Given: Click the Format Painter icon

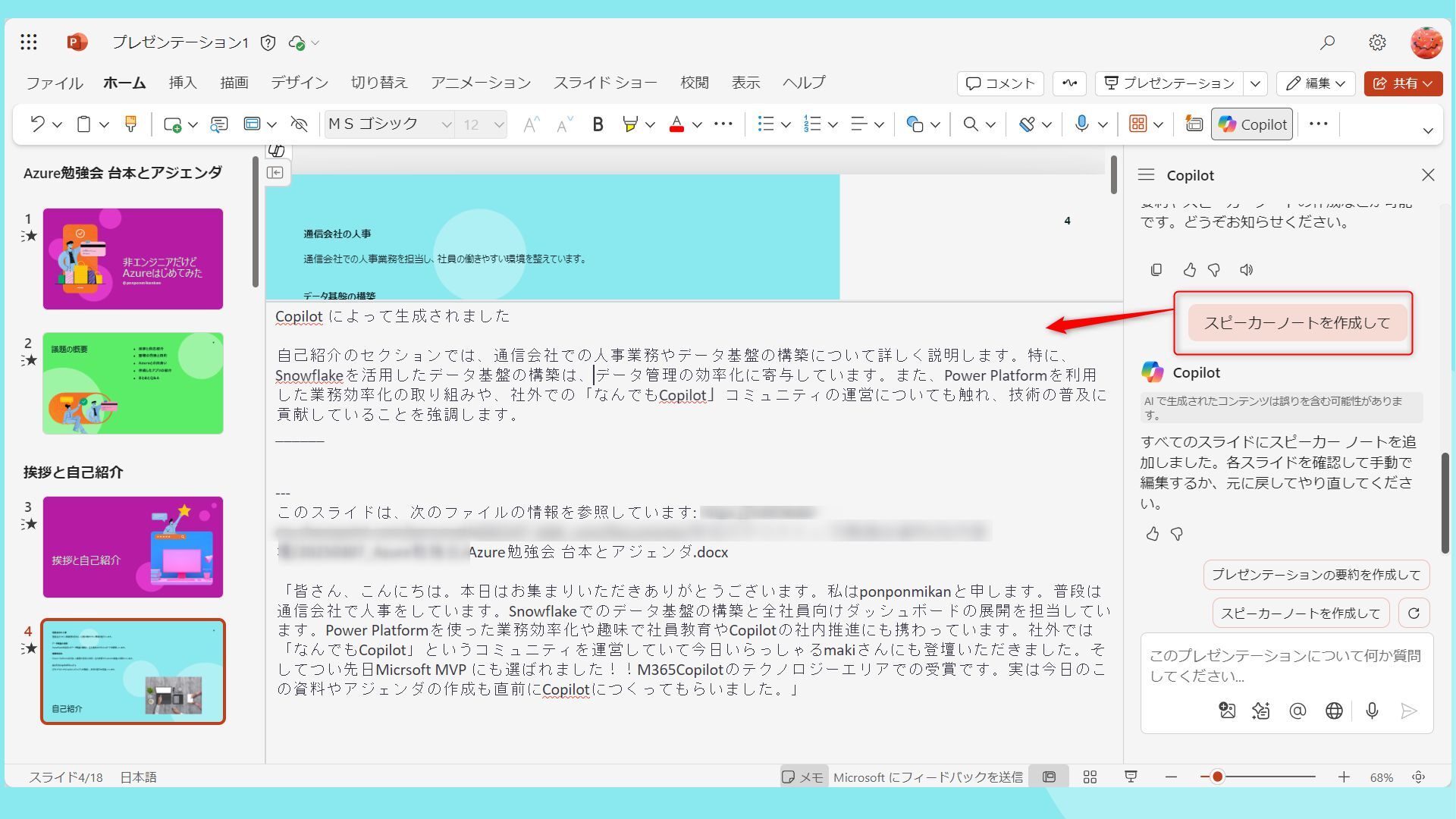Looking at the screenshot, I should [x=130, y=124].
